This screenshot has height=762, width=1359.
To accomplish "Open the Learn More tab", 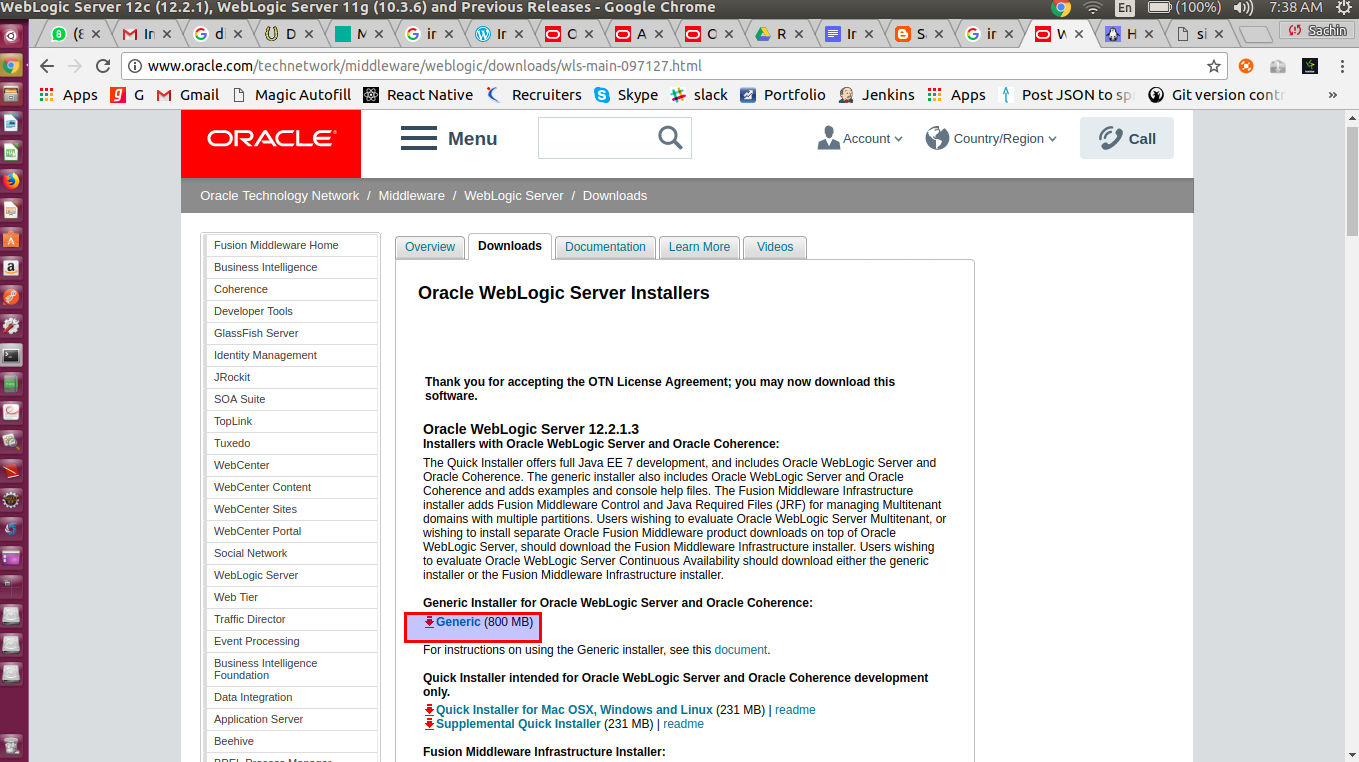I will click(x=699, y=247).
